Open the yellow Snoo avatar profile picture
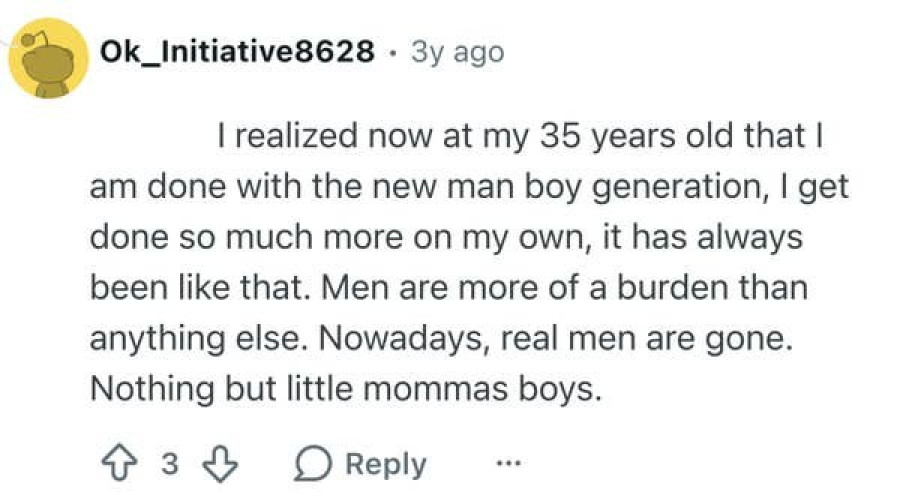 (x=49, y=58)
